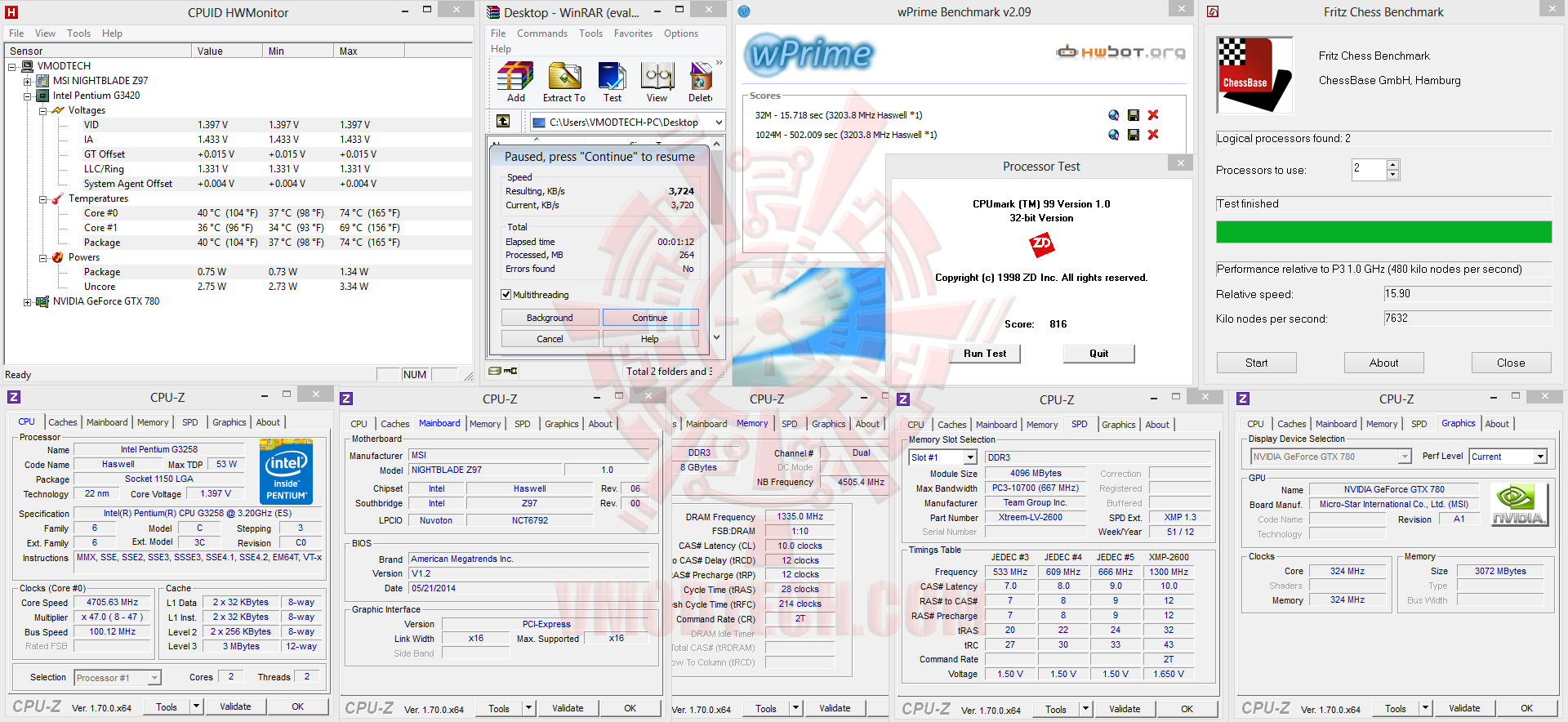Viewport: 1568px width, 722px height.
Task: Click the ChessBase logo in Fritz Chess Benchmark
Action: [x=1254, y=75]
